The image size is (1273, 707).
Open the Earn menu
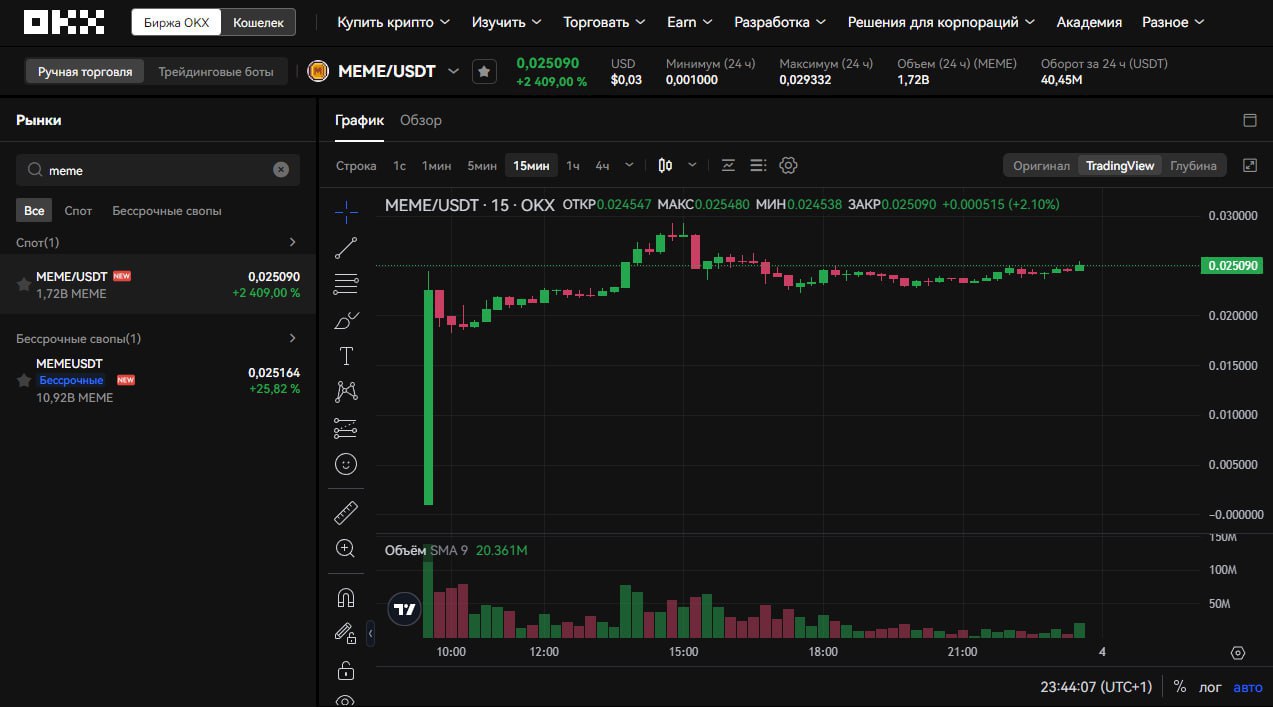click(690, 22)
